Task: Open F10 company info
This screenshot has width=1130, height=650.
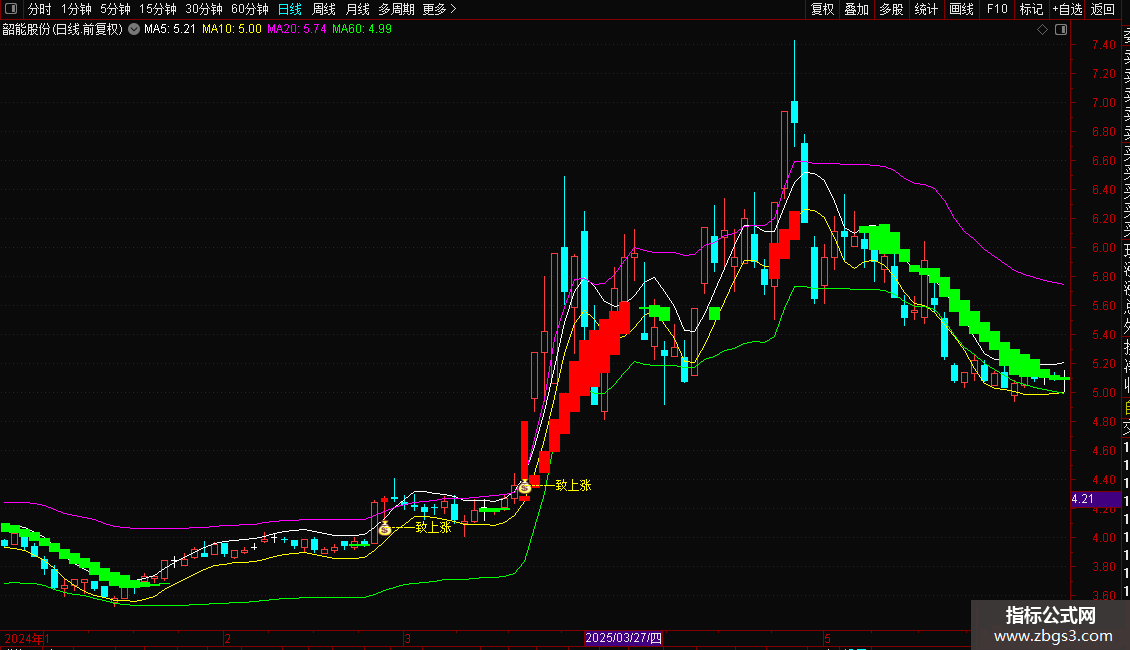Action: point(997,9)
